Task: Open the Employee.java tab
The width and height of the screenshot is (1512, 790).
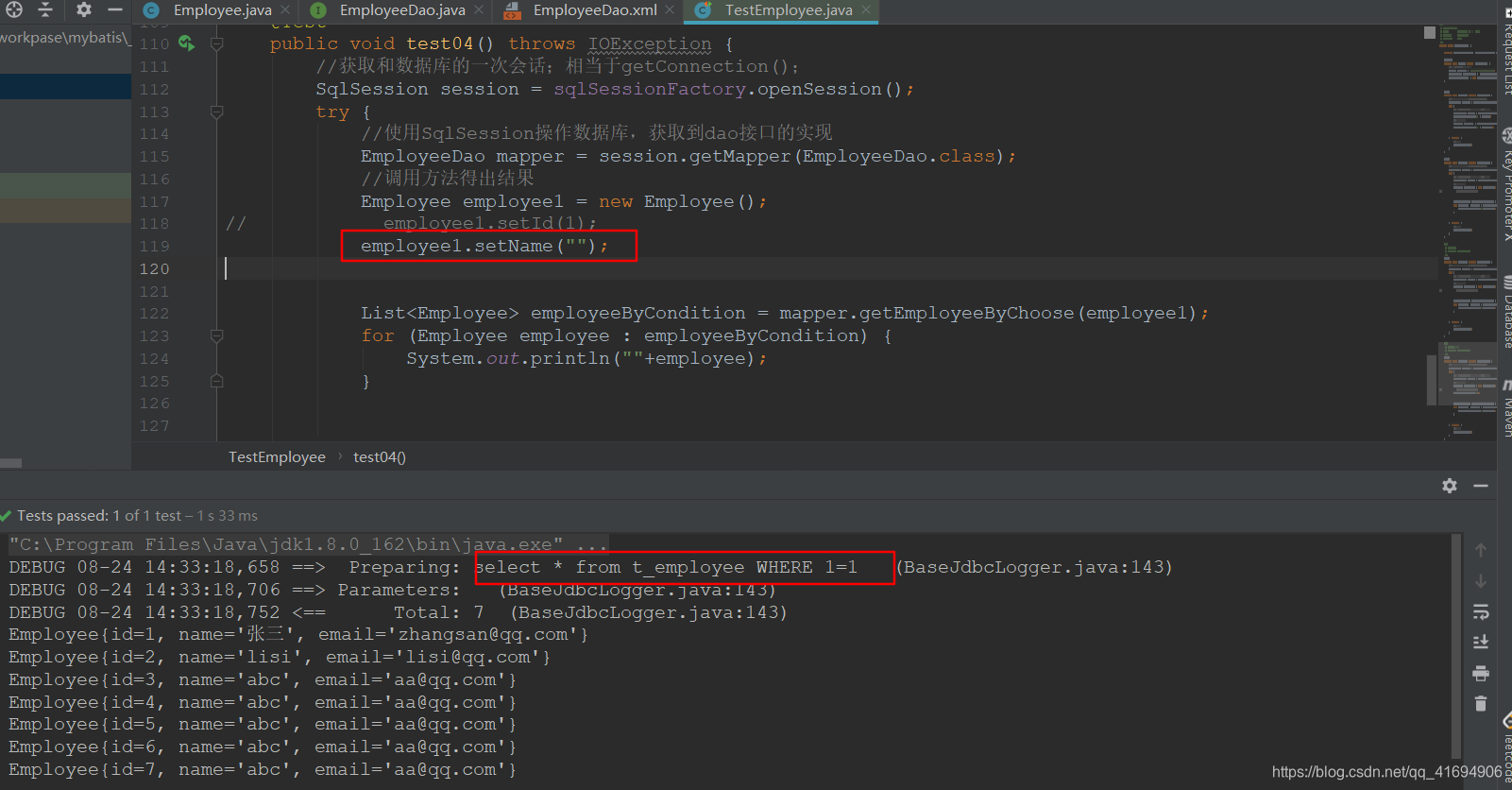Action: (222, 10)
